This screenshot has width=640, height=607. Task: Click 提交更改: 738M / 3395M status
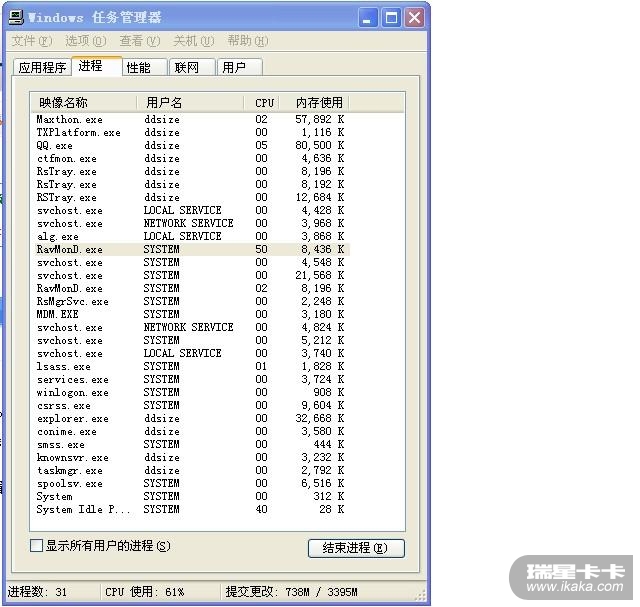click(291, 592)
